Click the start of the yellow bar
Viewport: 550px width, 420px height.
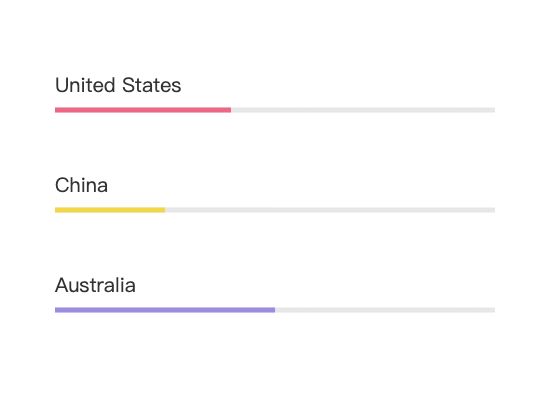(56, 210)
